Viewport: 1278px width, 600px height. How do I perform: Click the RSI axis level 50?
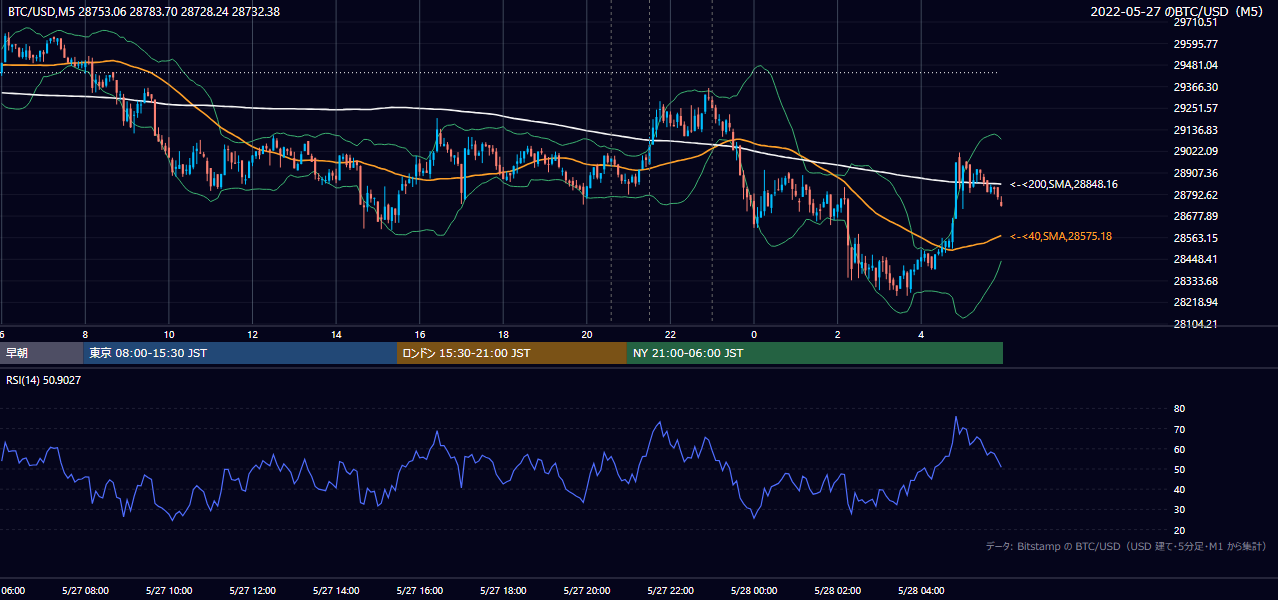[1179, 469]
